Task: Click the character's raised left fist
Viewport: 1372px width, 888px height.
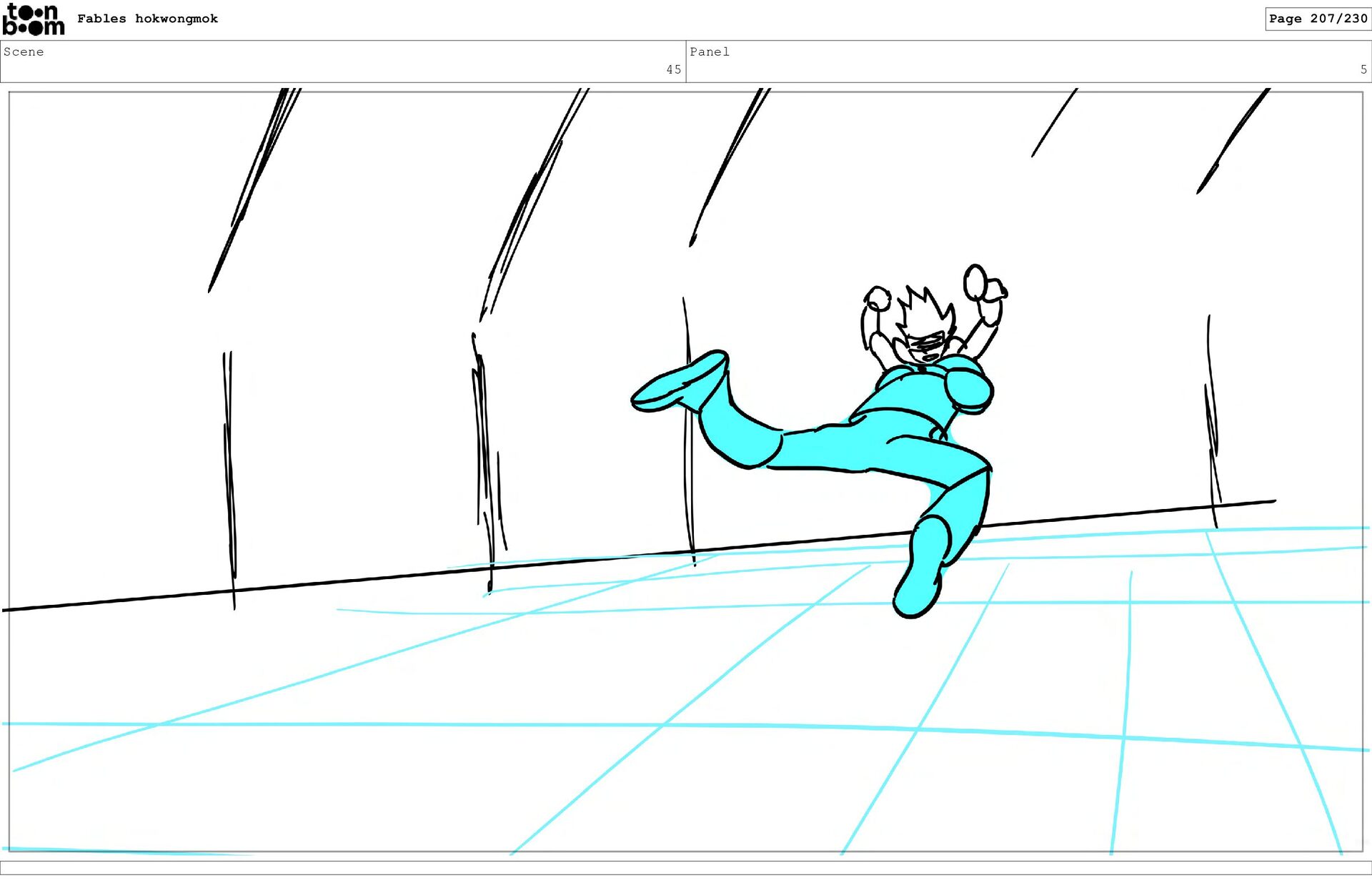Action: (878, 297)
